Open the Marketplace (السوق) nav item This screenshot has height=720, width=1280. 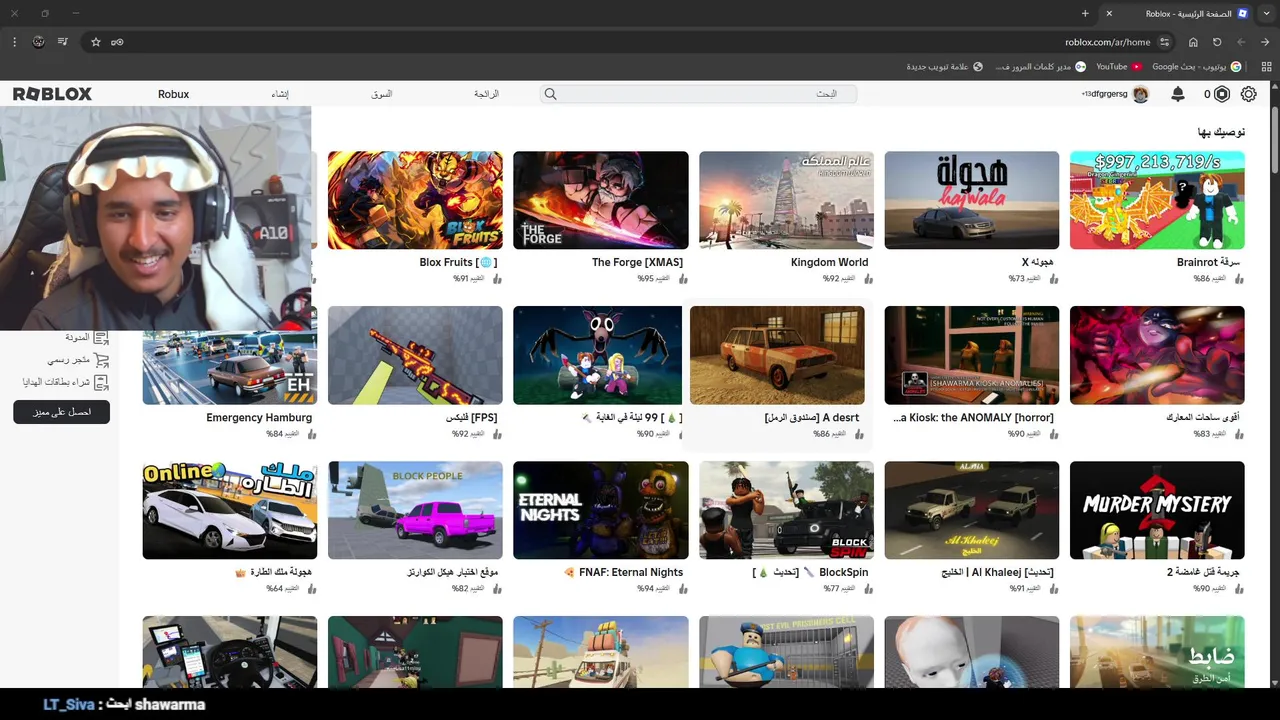[382, 94]
